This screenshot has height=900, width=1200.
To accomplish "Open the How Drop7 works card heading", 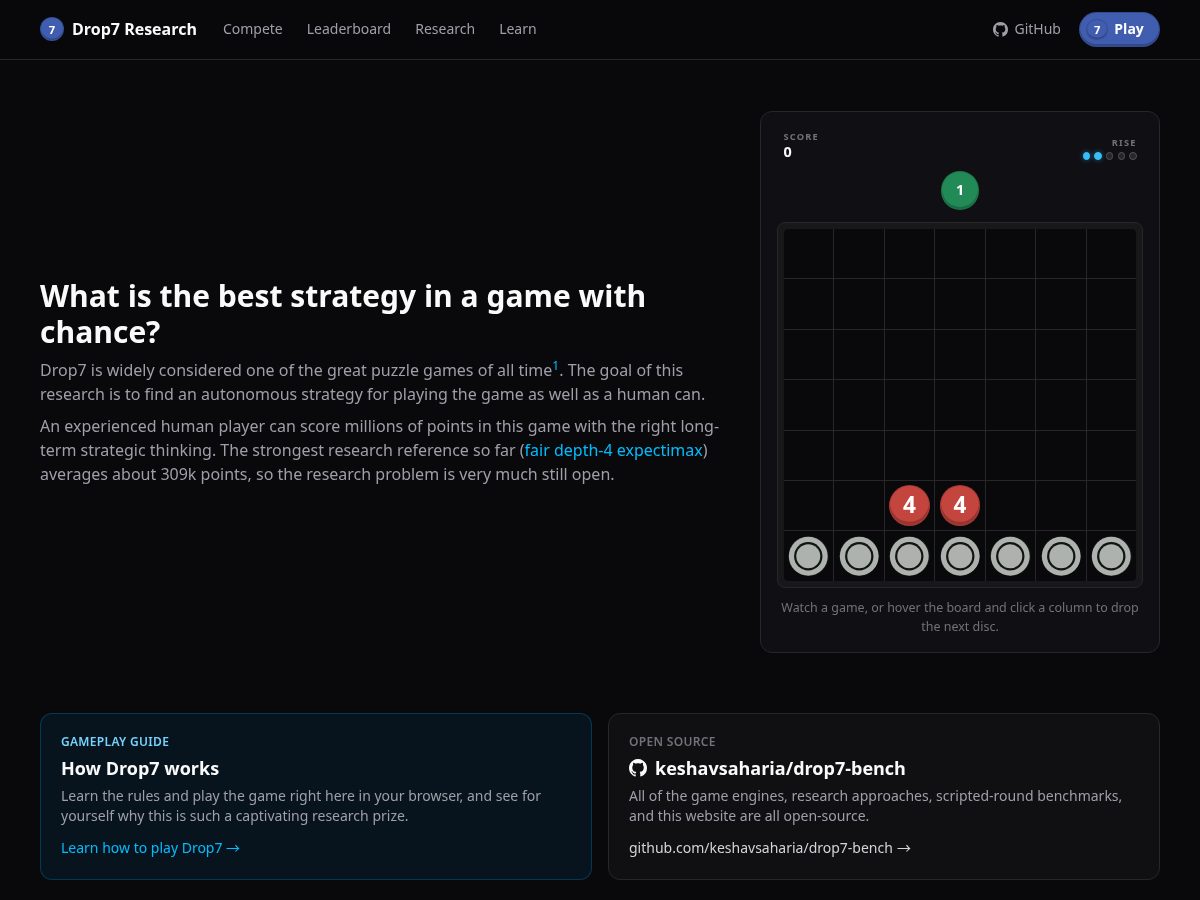I will coord(140,768).
